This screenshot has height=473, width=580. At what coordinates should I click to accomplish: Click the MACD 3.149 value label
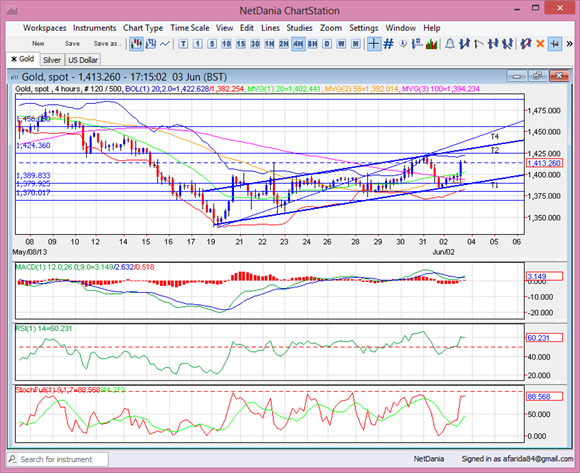(544, 276)
